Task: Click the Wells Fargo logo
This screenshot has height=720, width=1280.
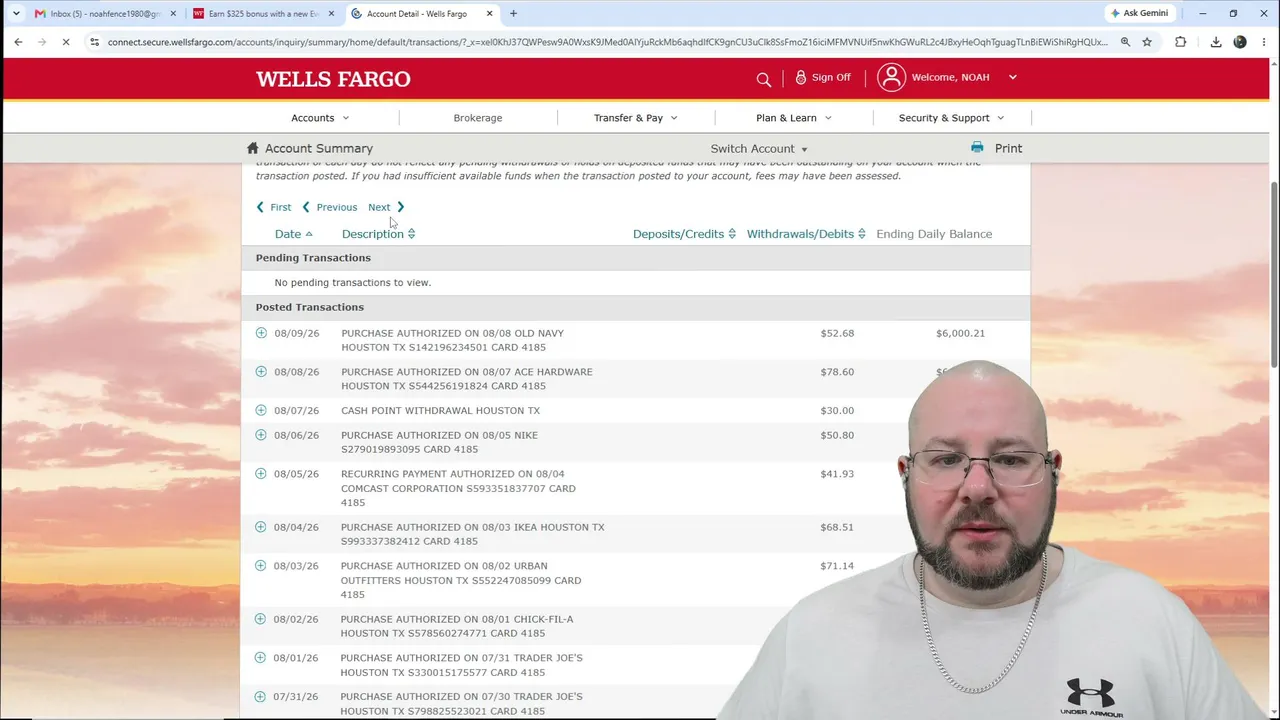Action: pyautogui.click(x=333, y=79)
